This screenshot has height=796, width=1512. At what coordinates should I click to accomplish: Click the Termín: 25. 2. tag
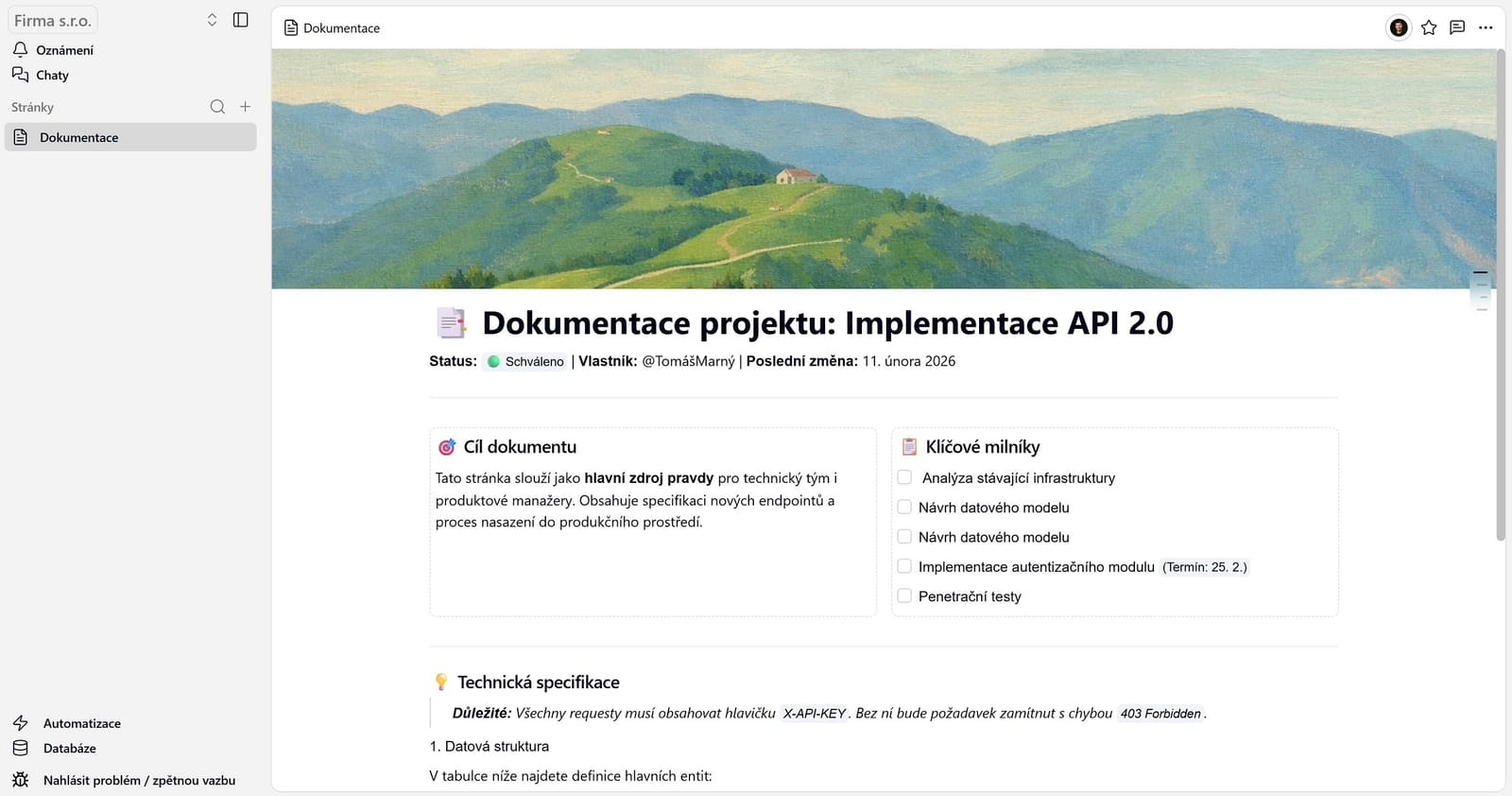point(1205,567)
